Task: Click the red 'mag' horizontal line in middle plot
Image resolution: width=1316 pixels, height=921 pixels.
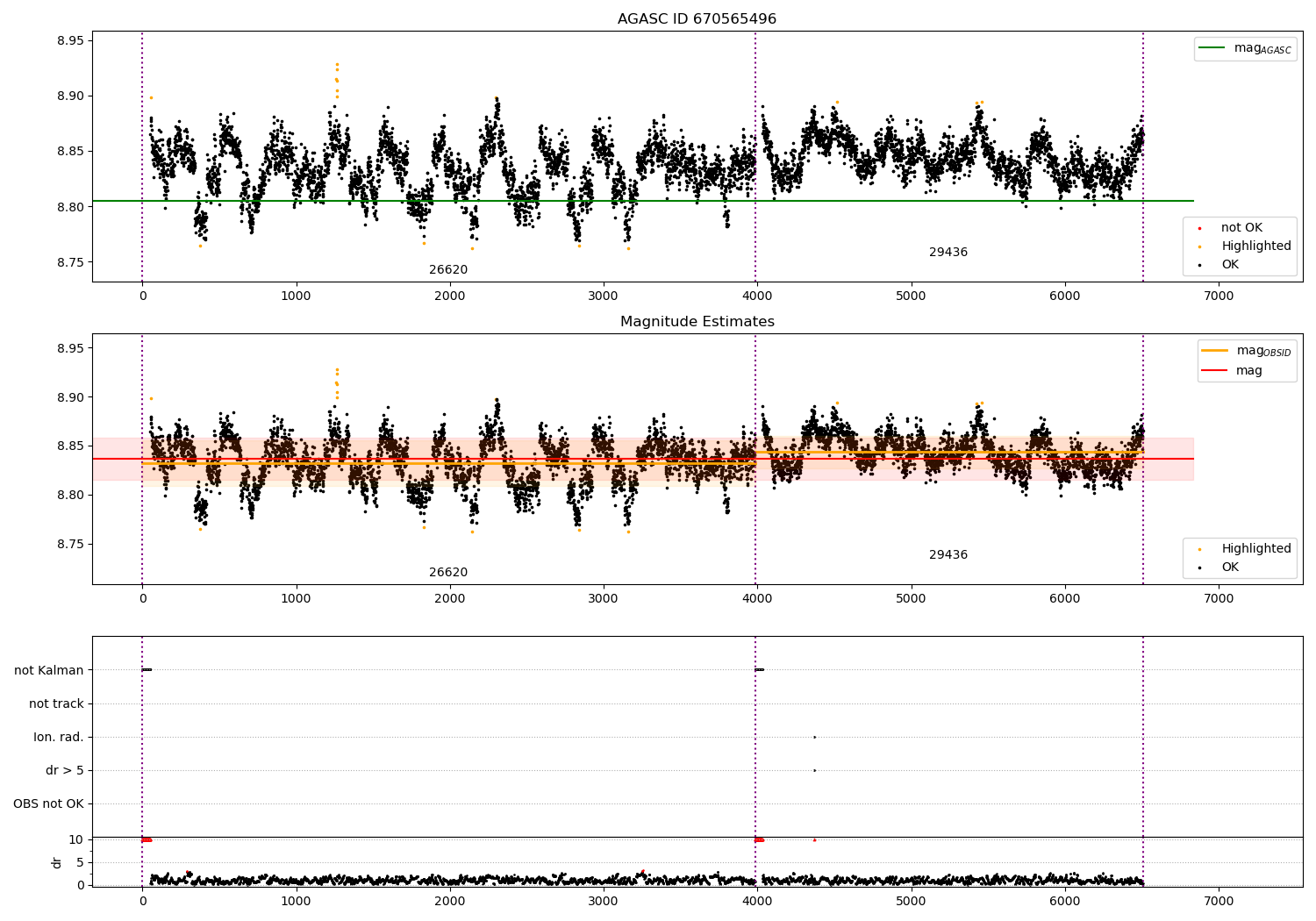Action: coord(643,459)
